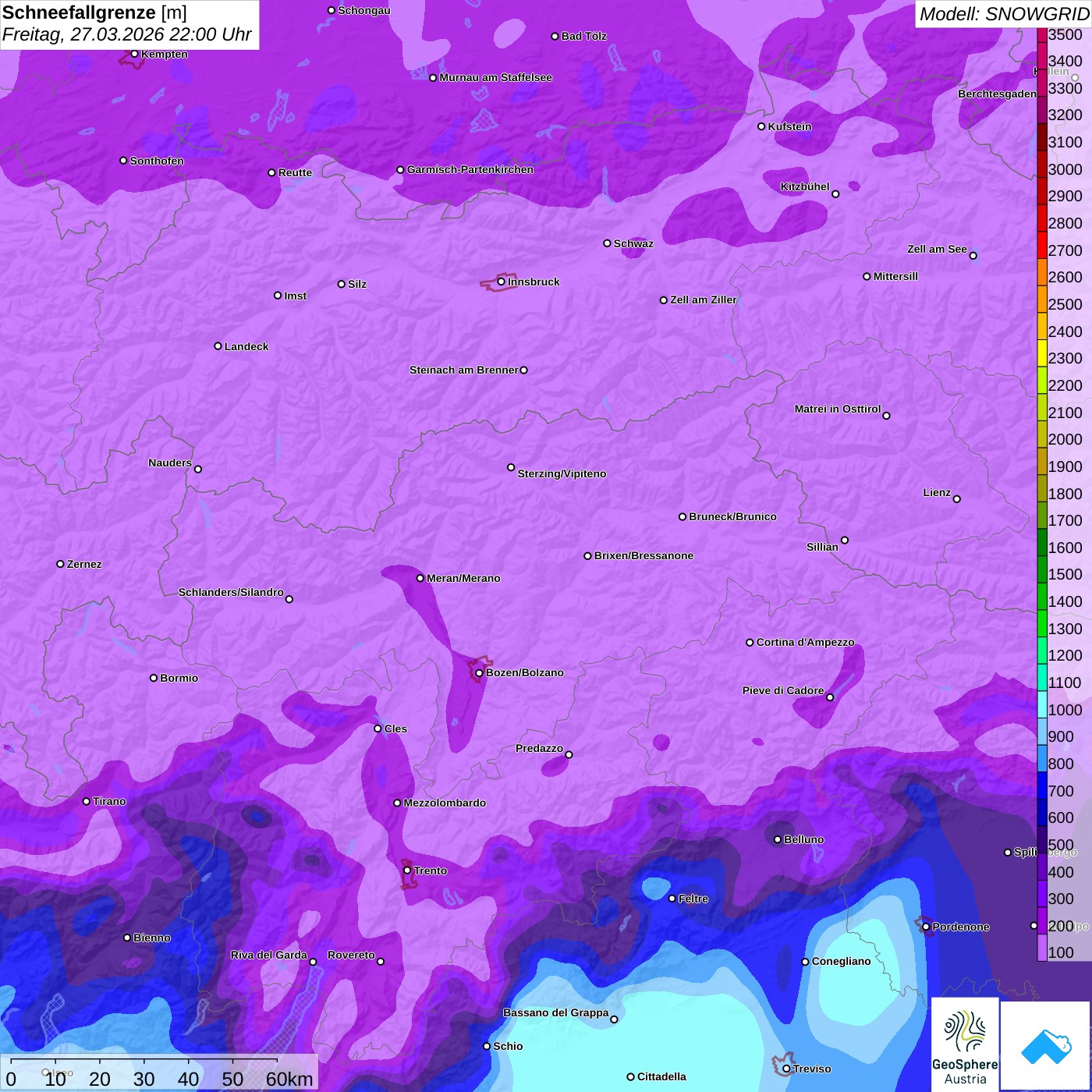Click the "Bruneck/Brunico" map label
The image size is (1092, 1092).
pyautogui.click(x=732, y=516)
